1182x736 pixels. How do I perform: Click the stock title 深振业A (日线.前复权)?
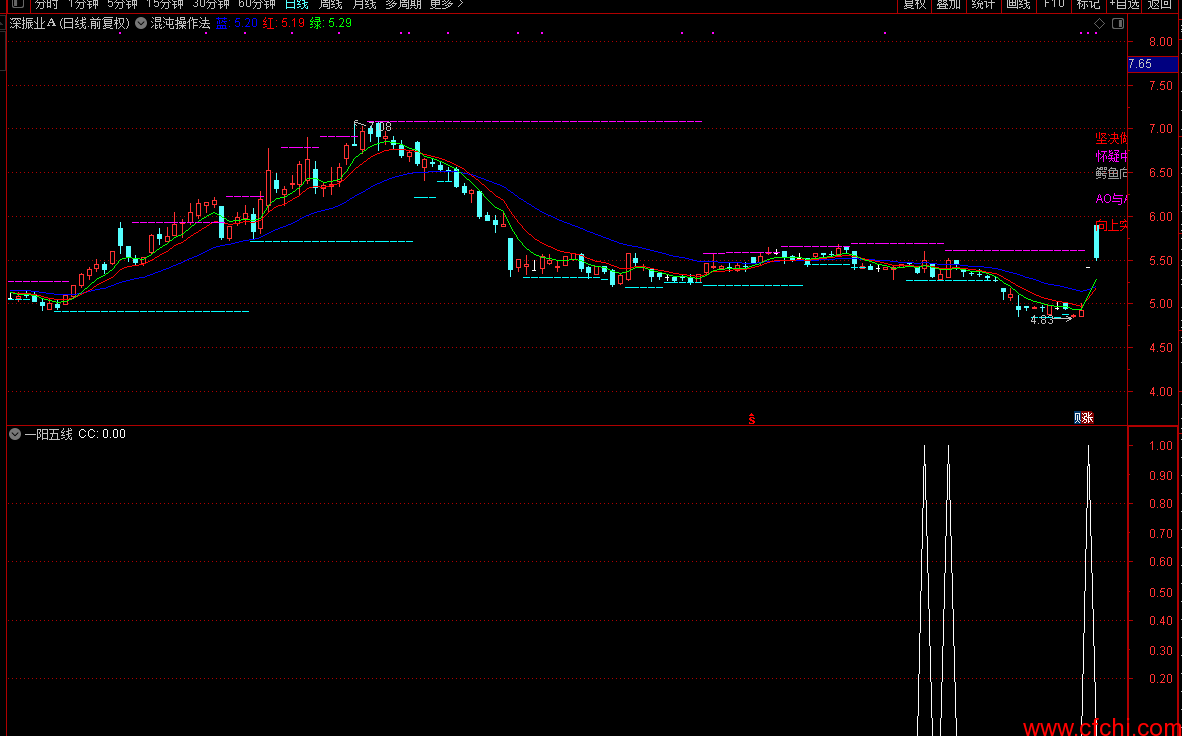tap(69, 23)
